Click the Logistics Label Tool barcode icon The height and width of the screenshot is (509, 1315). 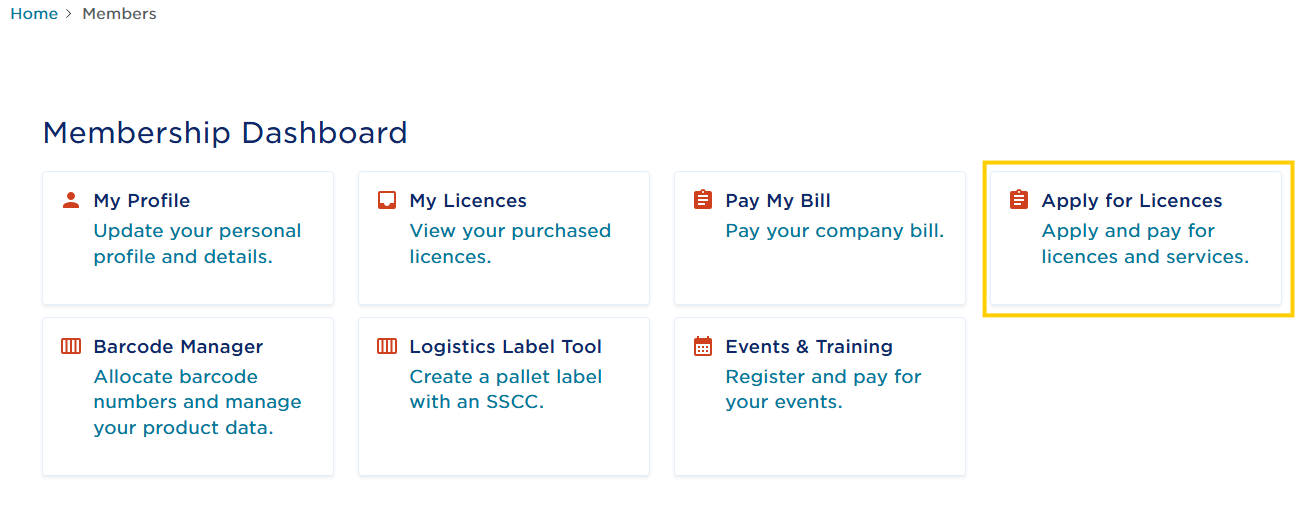pos(387,346)
